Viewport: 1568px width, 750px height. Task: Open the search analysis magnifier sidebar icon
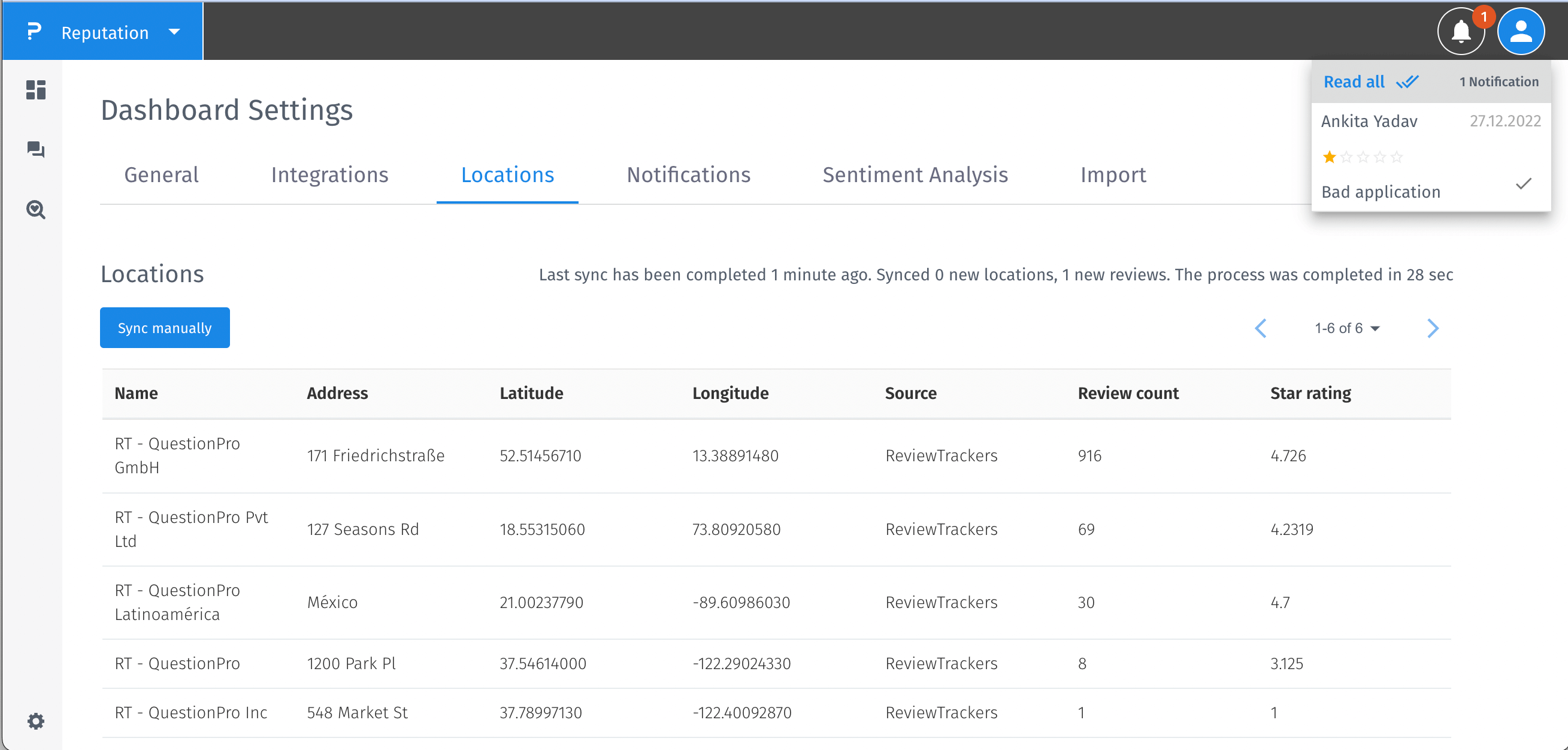tap(36, 210)
